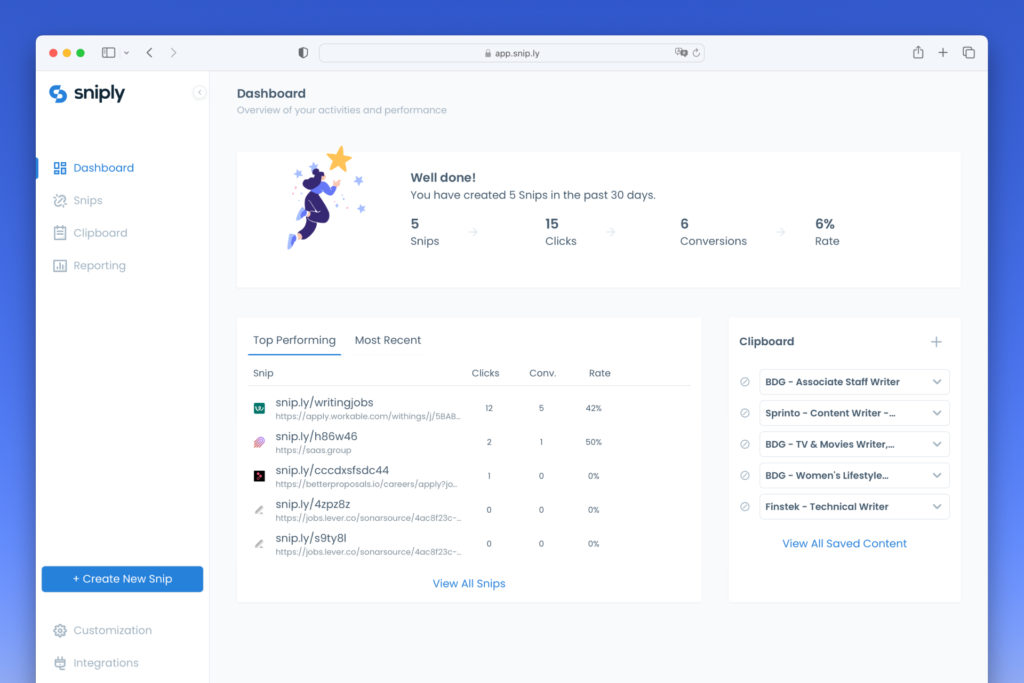Click the app.snip.ly address bar

pos(511,53)
